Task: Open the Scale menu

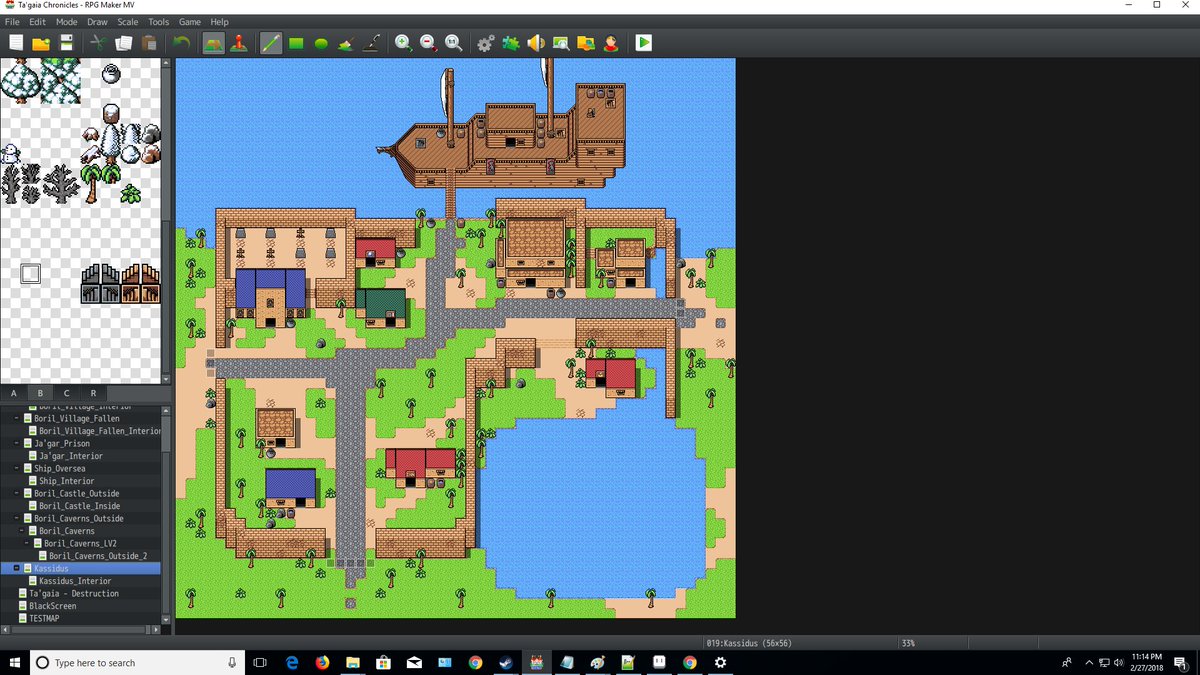Action: tap(128, 22)
